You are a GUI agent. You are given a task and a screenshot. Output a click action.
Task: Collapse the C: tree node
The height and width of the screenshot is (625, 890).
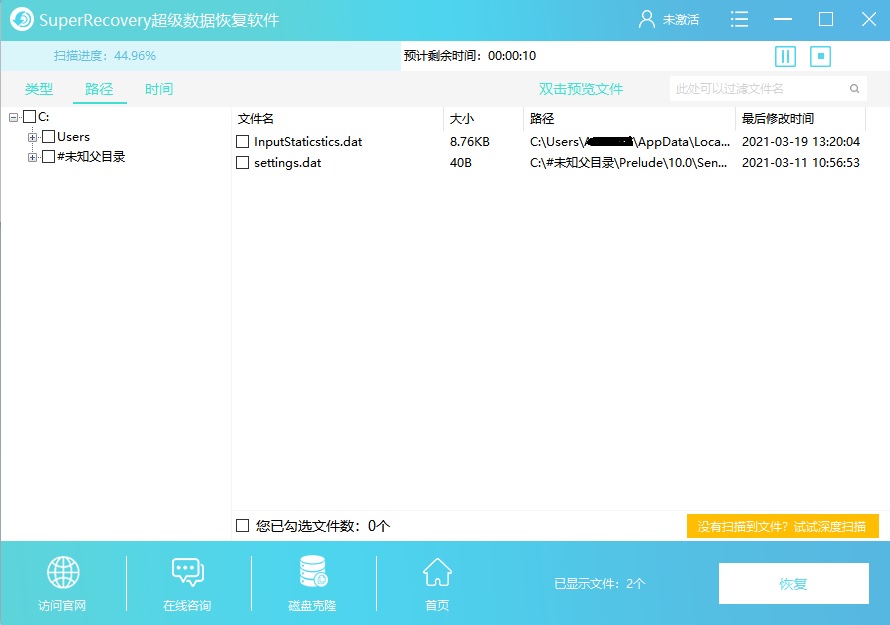click(x=14, y=118)
